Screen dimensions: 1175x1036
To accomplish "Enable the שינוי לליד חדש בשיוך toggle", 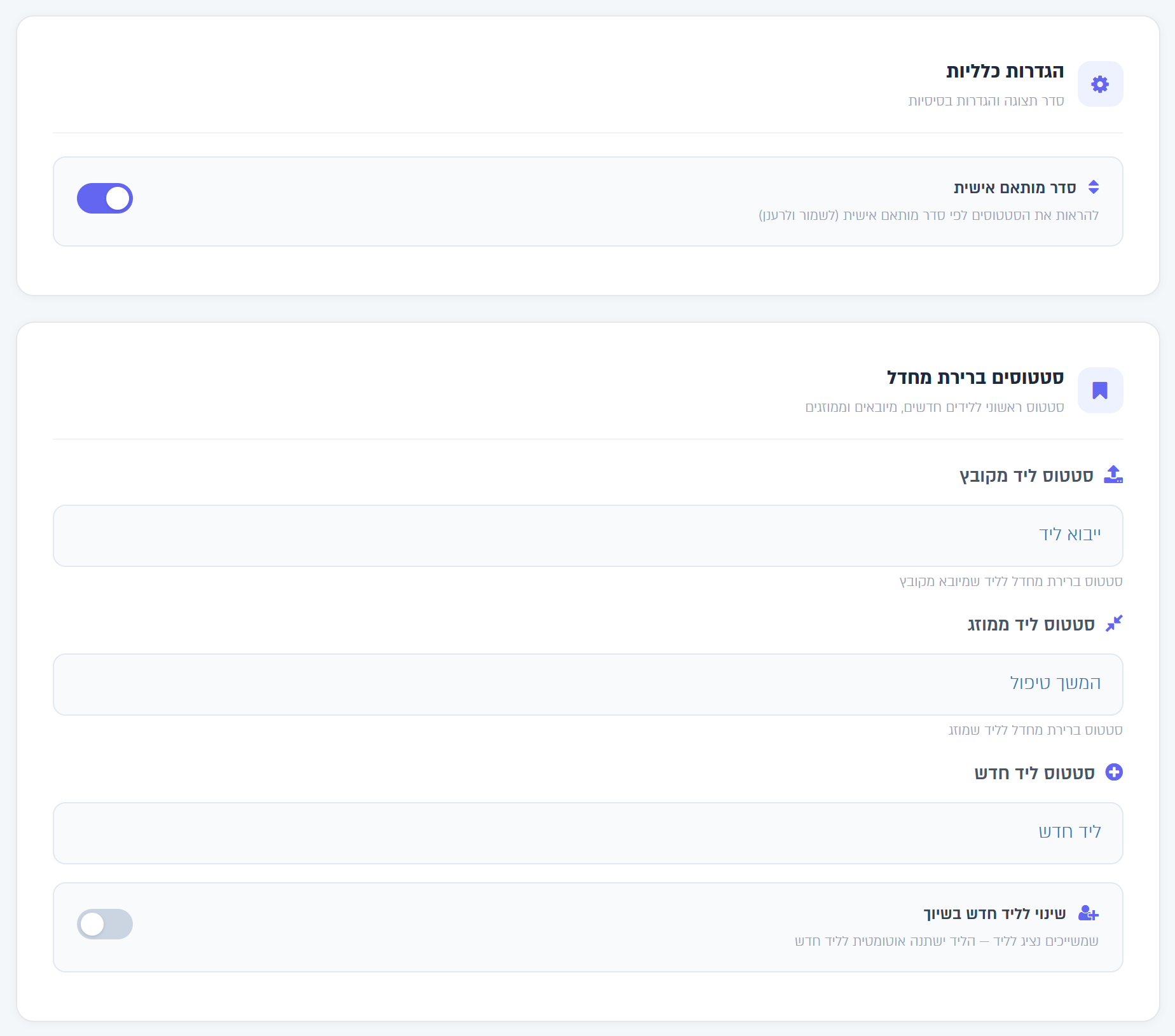I will [105, 924].
